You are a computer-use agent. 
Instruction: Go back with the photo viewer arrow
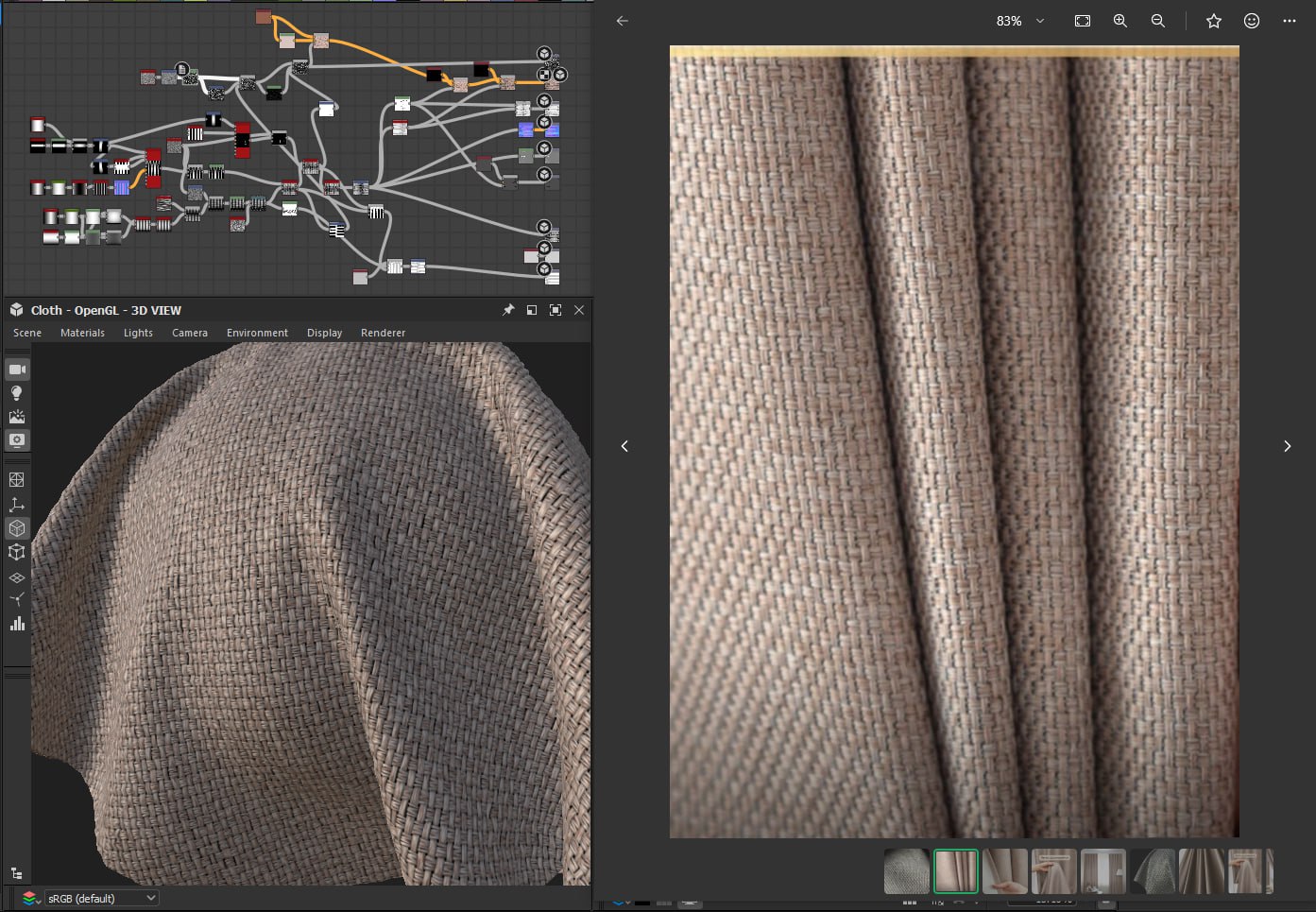point(622,21)
